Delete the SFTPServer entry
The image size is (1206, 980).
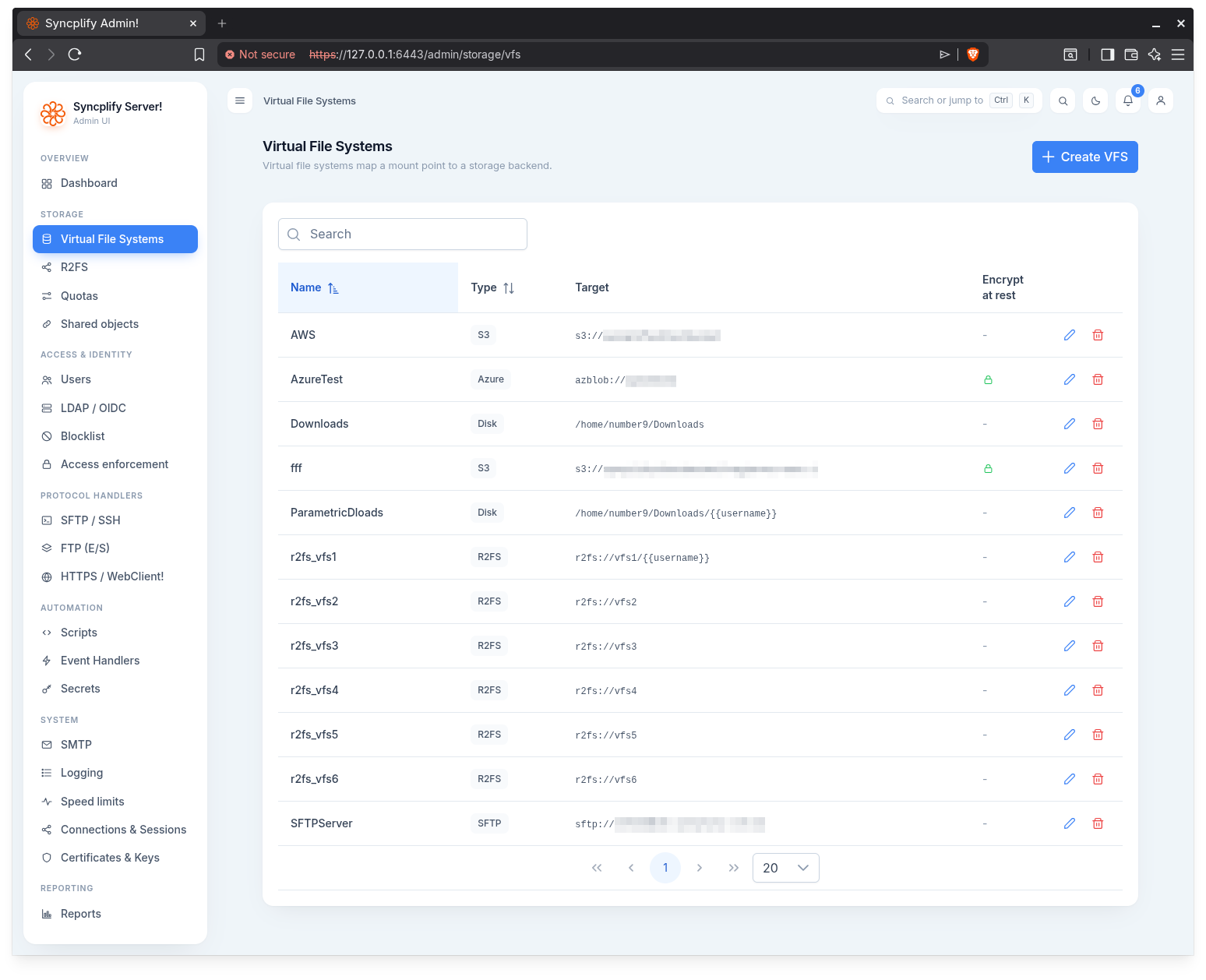pos(1098,823)
